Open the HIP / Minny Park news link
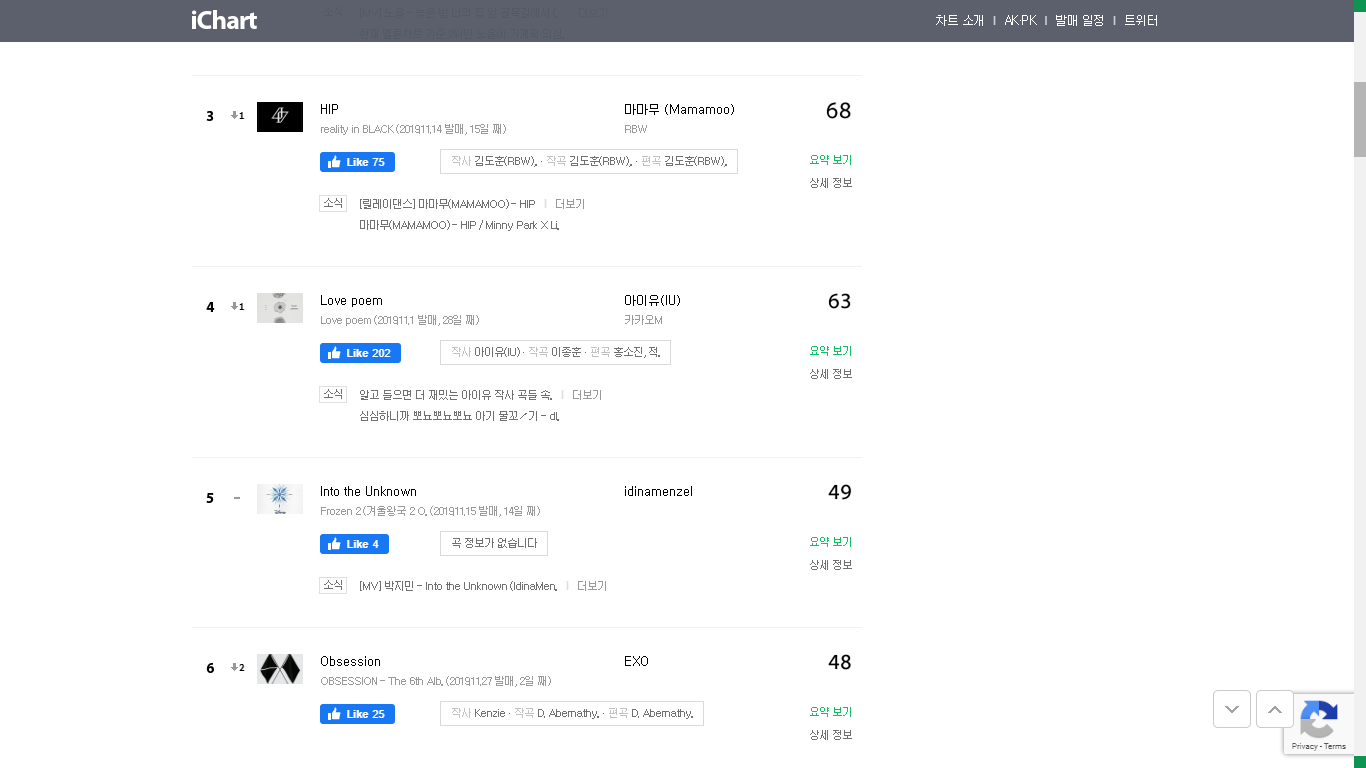 point(459,225)
